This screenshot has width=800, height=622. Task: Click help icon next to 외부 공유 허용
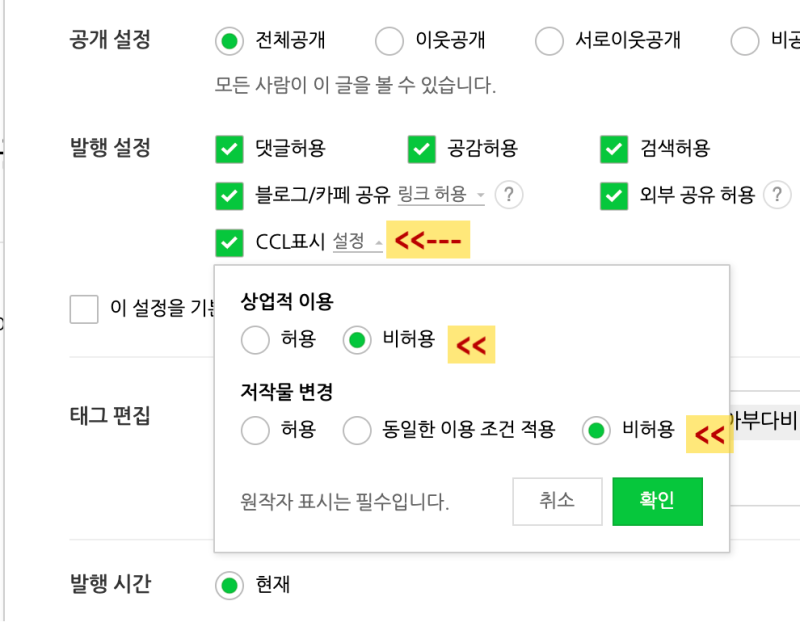pyautogui.click(x=777, y=195)
